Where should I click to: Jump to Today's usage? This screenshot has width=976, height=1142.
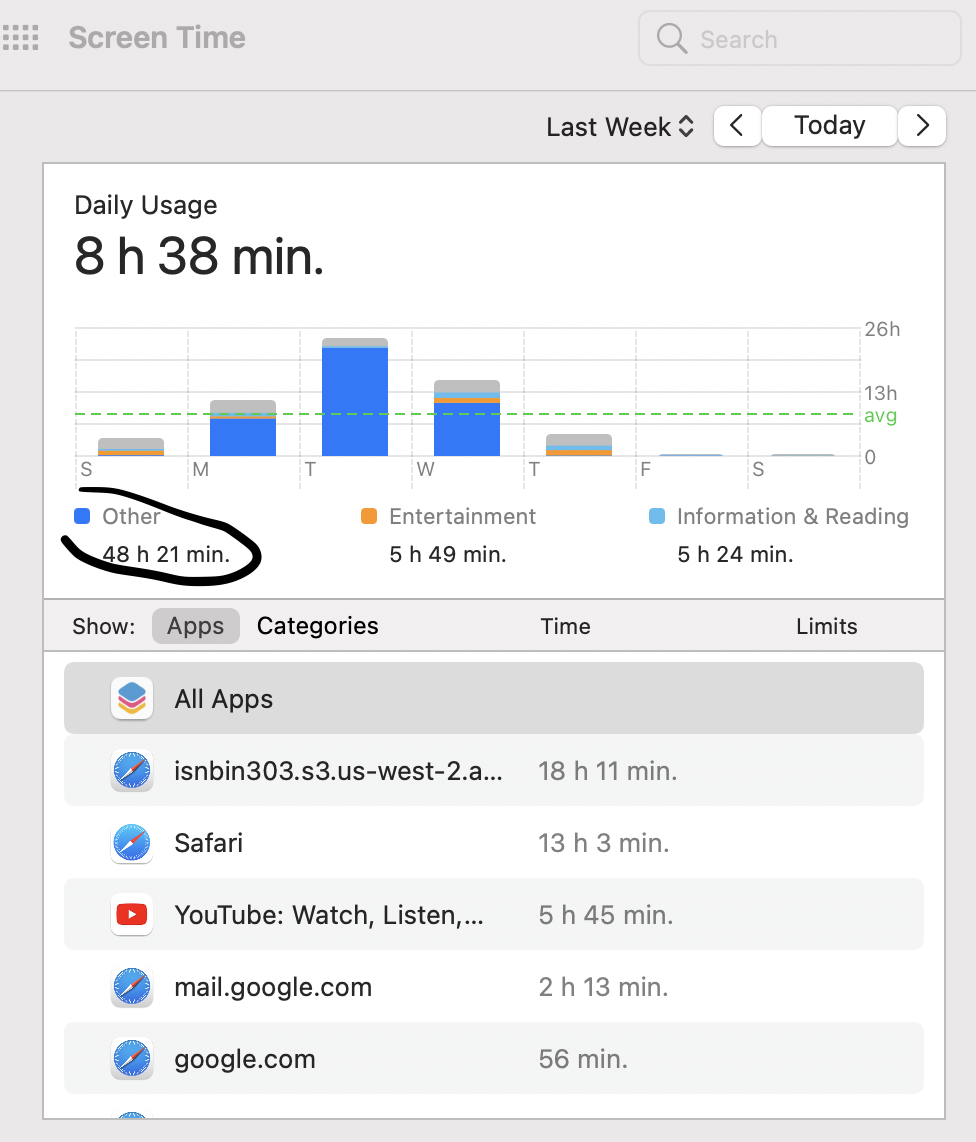click(830, 125)
